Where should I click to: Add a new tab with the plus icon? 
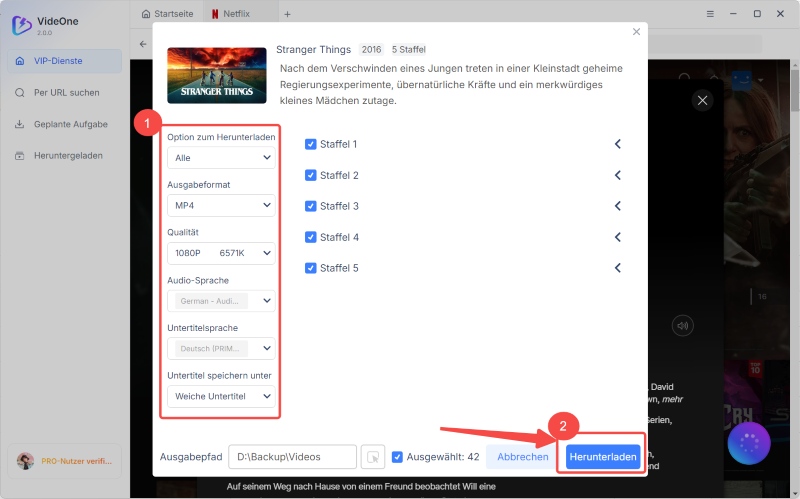pos(287,14)
